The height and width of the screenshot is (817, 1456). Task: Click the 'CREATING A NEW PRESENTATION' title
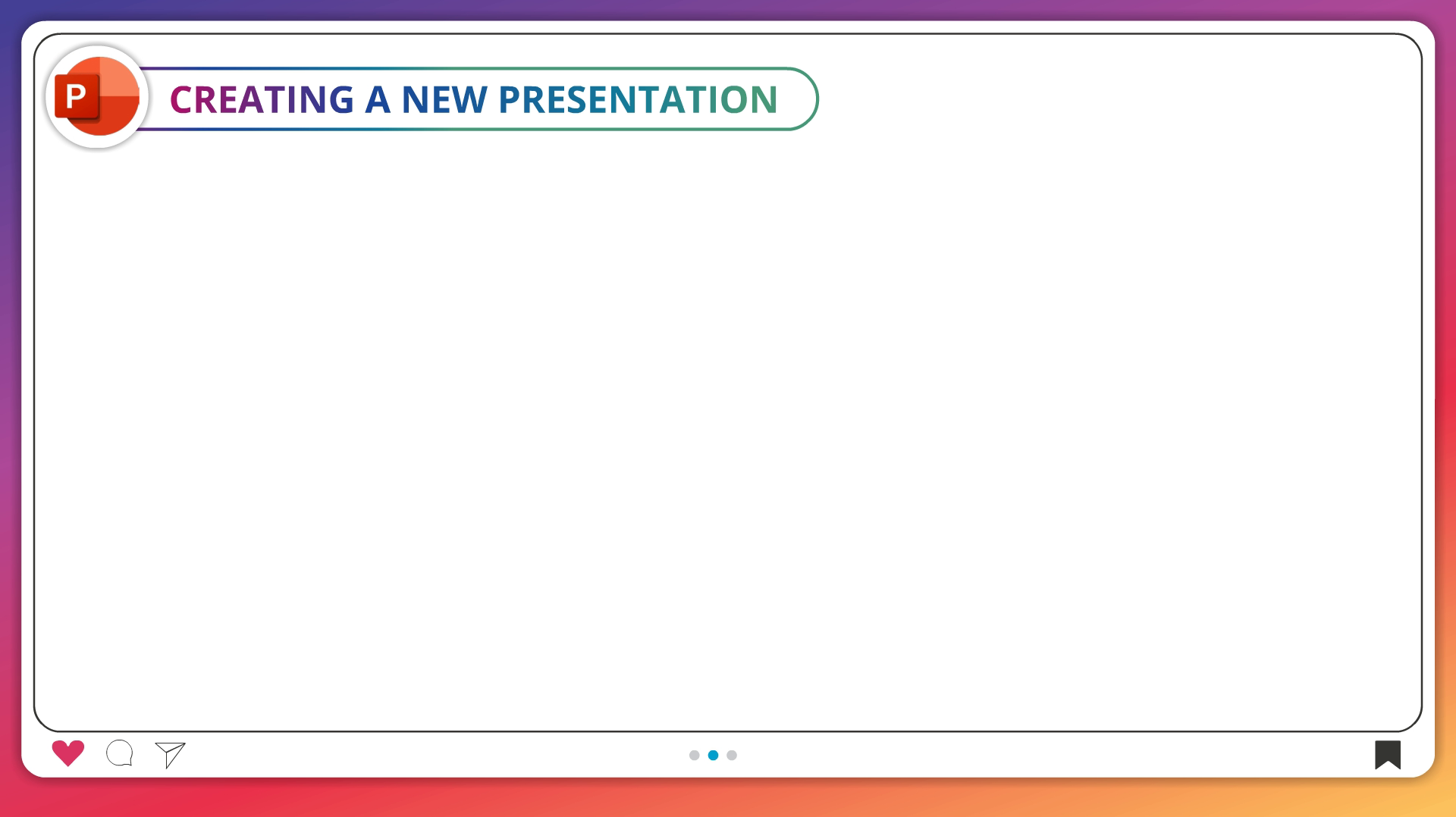point(473,99)
